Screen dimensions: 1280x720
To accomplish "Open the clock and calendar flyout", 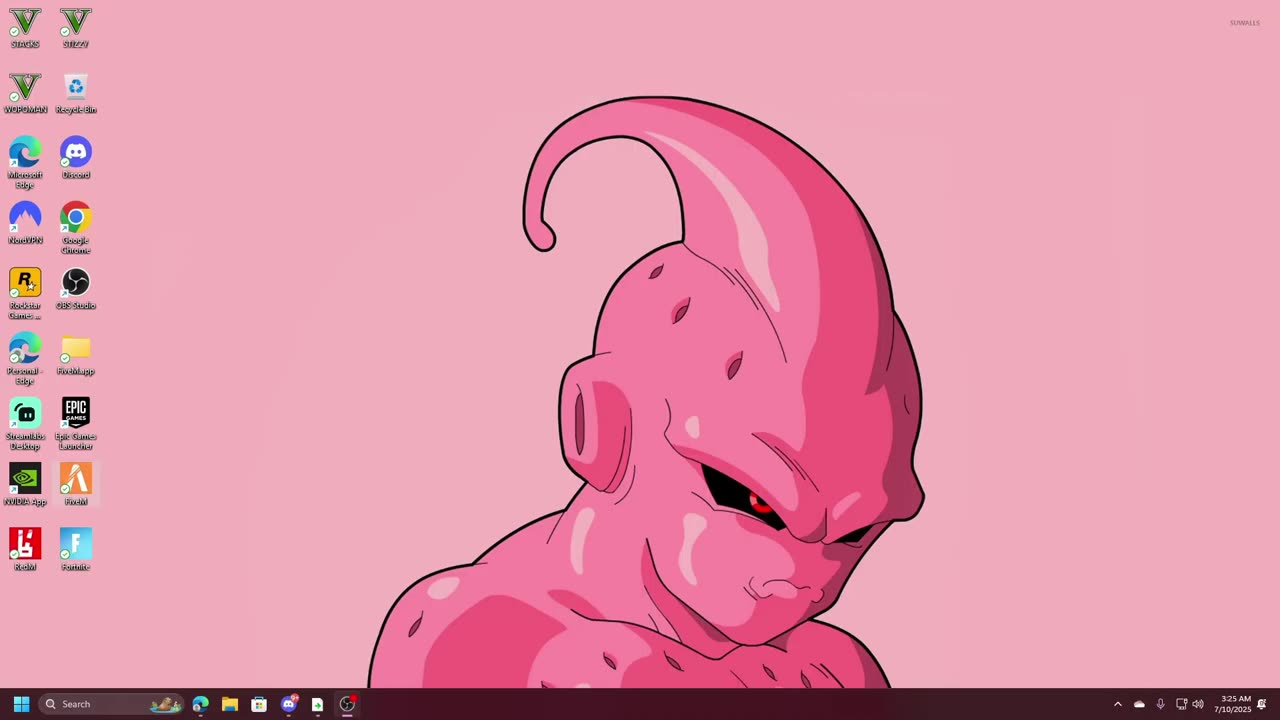I will 1232,704.
